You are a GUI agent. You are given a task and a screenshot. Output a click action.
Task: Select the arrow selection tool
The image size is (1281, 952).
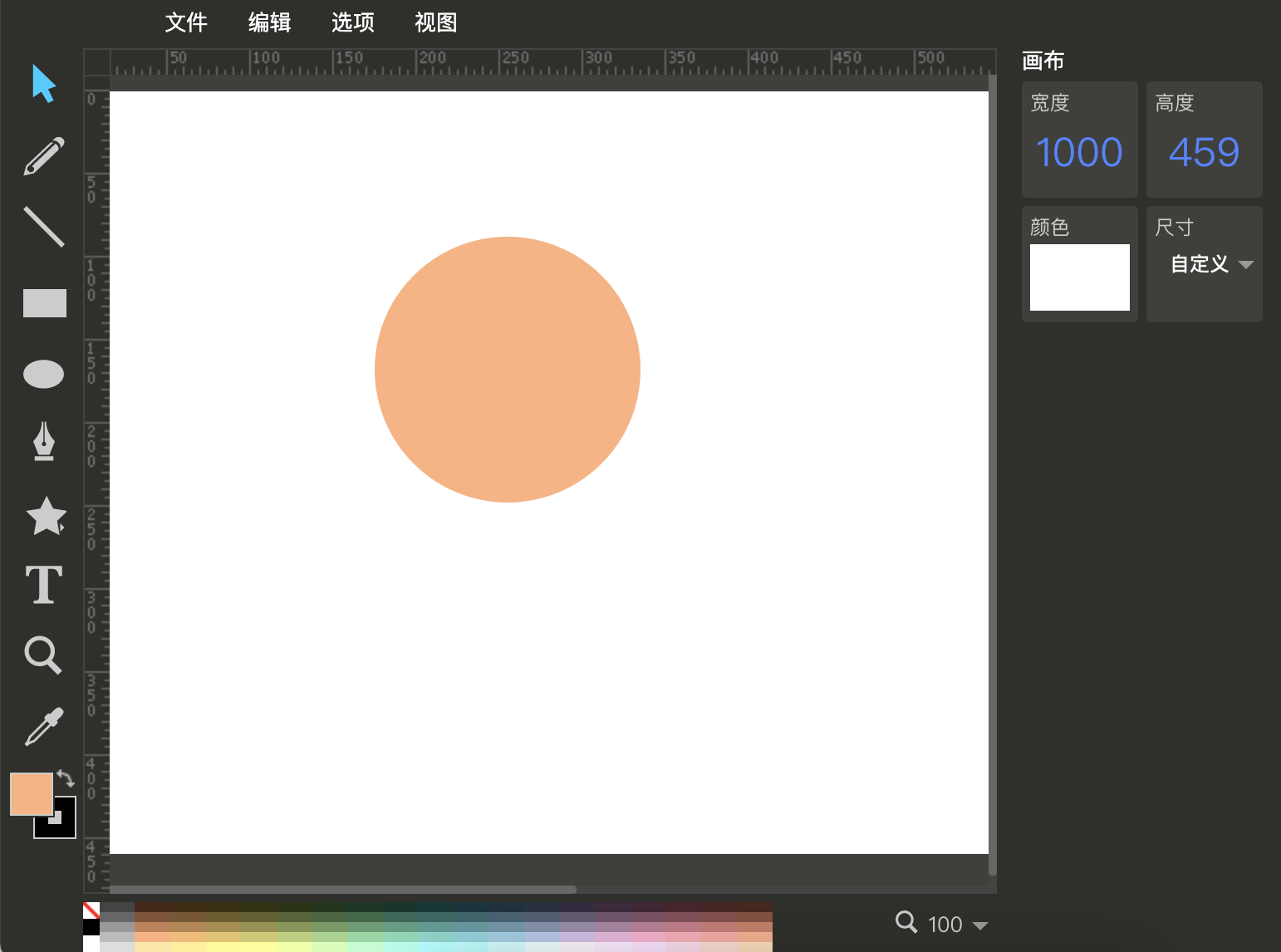pyautogui.click(x=44, y=83)
